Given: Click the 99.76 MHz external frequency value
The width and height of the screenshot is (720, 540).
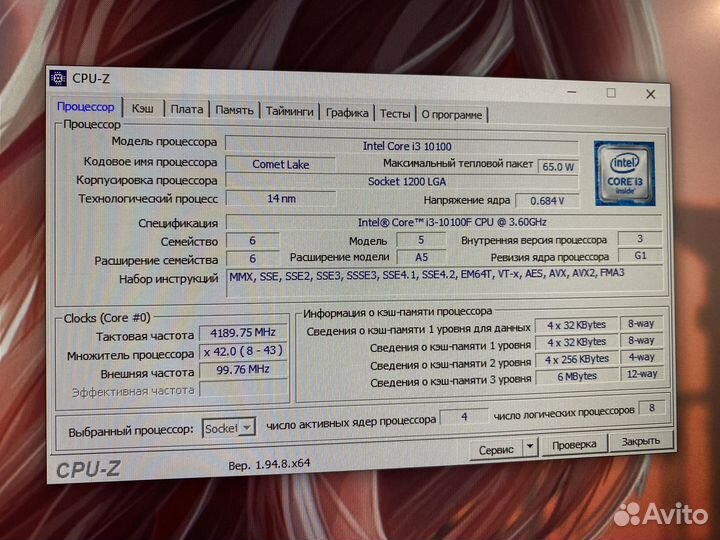Looking at the screenshot, I should [243, 370].
